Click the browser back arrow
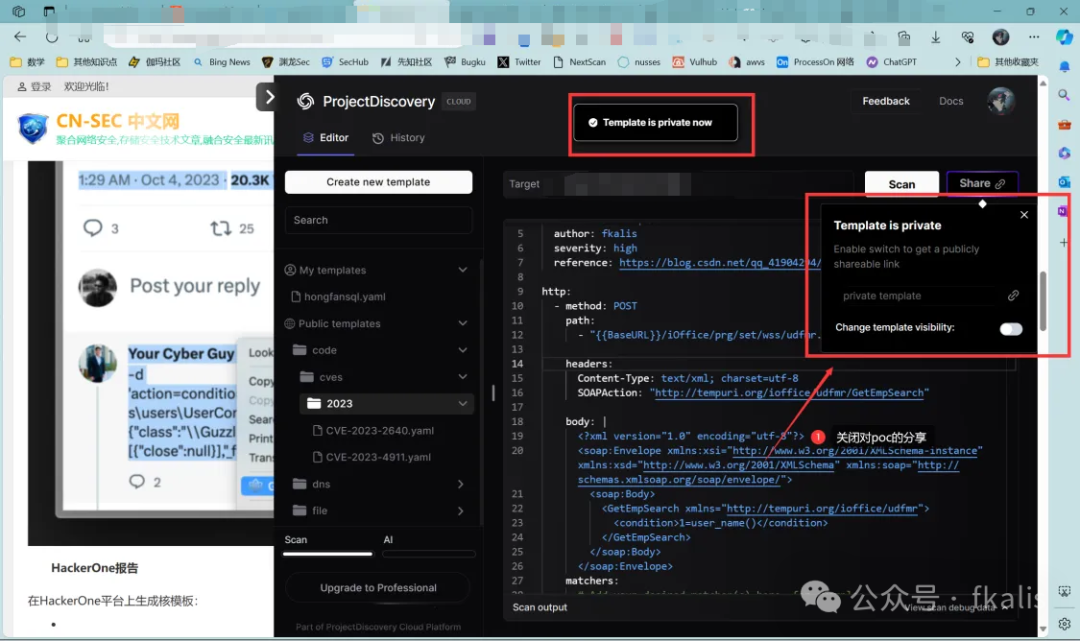This screenshot has height=641, width=1080. coord(20,36)
